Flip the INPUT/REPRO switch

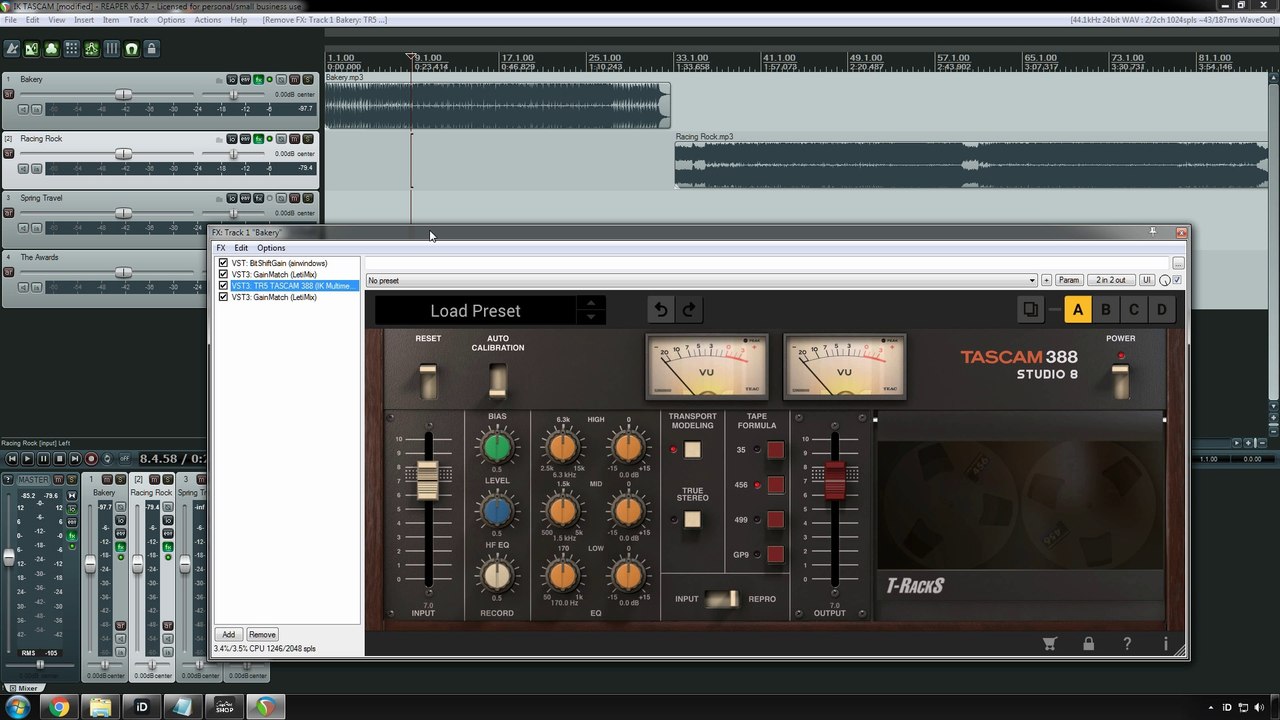(721, 599)
